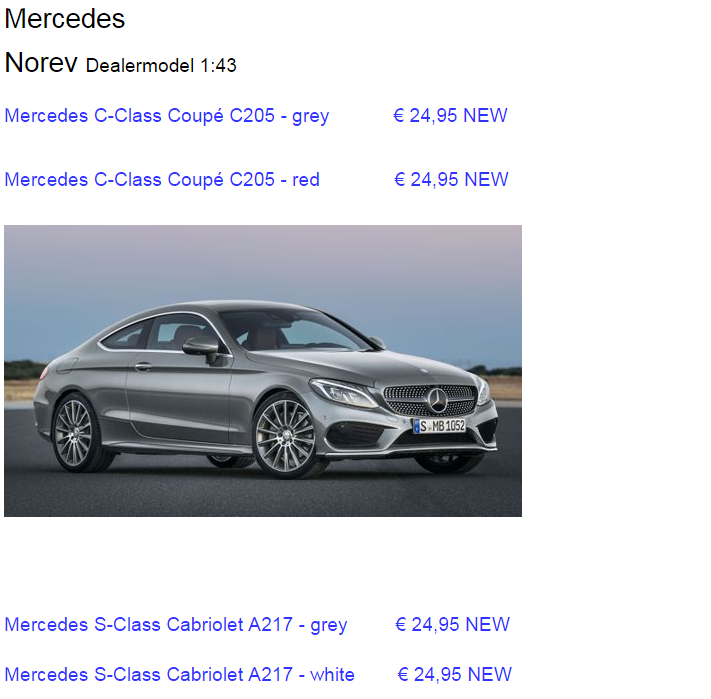Open the Mercedes C-Class Coupé C205 grey link
The width and height of the screenshot is (711, 699).
tap(166, 116)
